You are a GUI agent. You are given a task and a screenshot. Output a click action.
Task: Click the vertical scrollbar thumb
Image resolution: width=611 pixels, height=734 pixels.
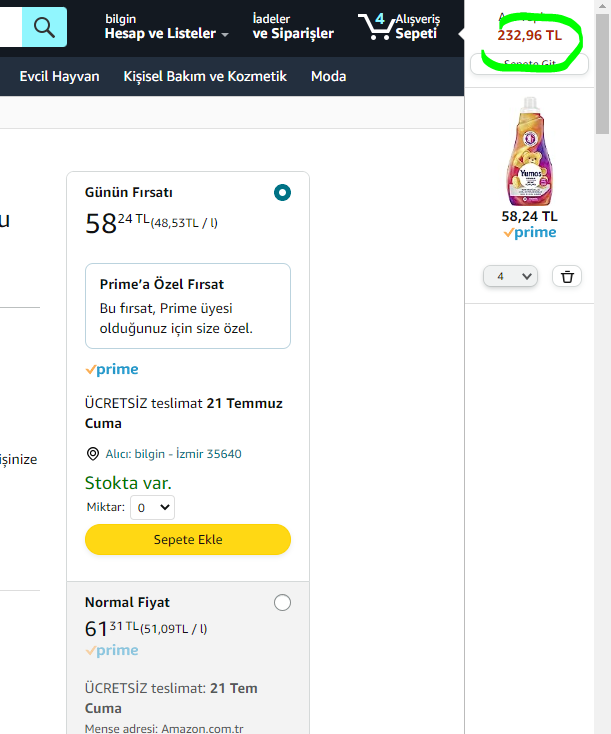[x=602, y=74]
